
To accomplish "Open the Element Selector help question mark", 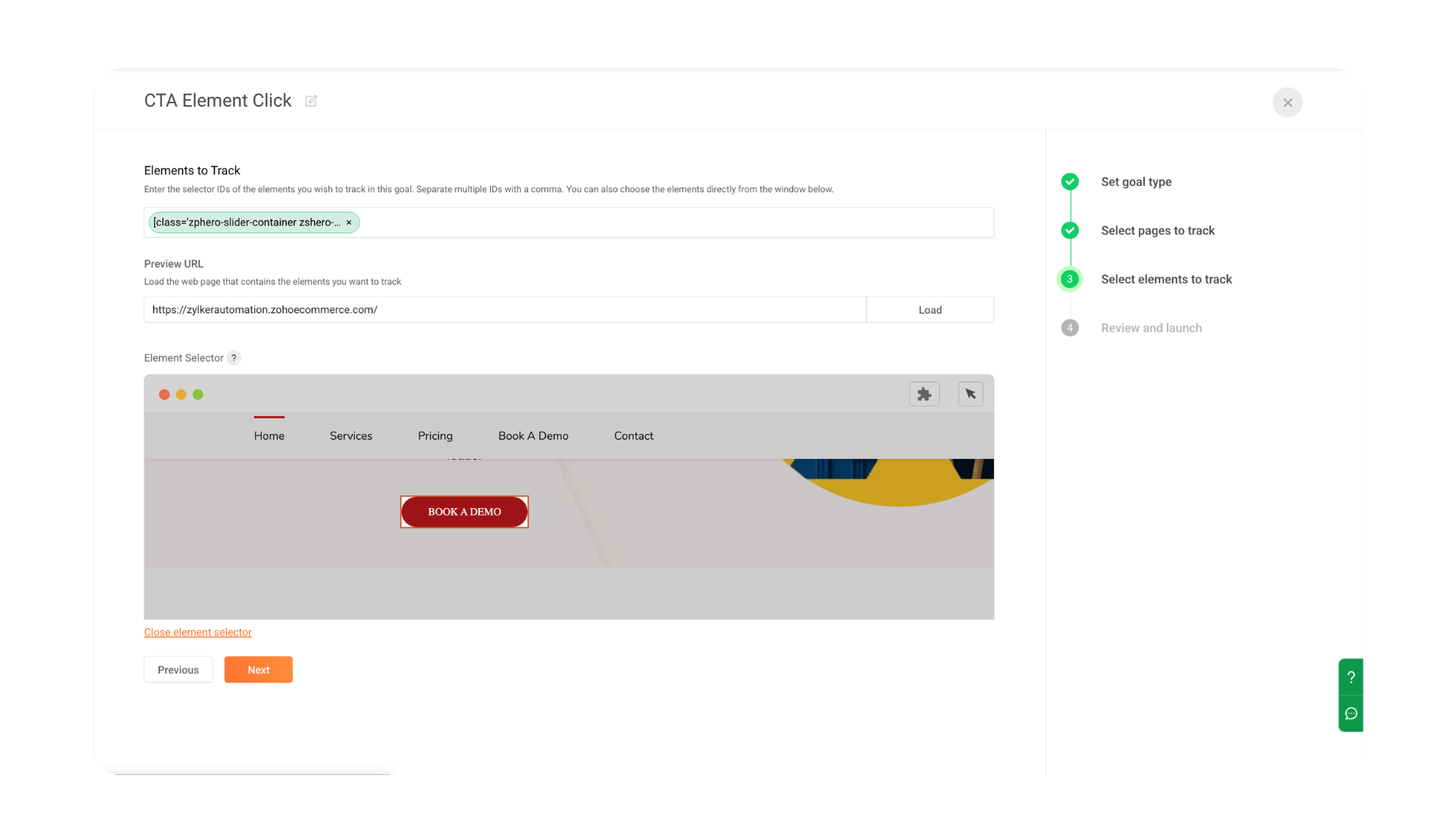I will [x=234, y=358].
